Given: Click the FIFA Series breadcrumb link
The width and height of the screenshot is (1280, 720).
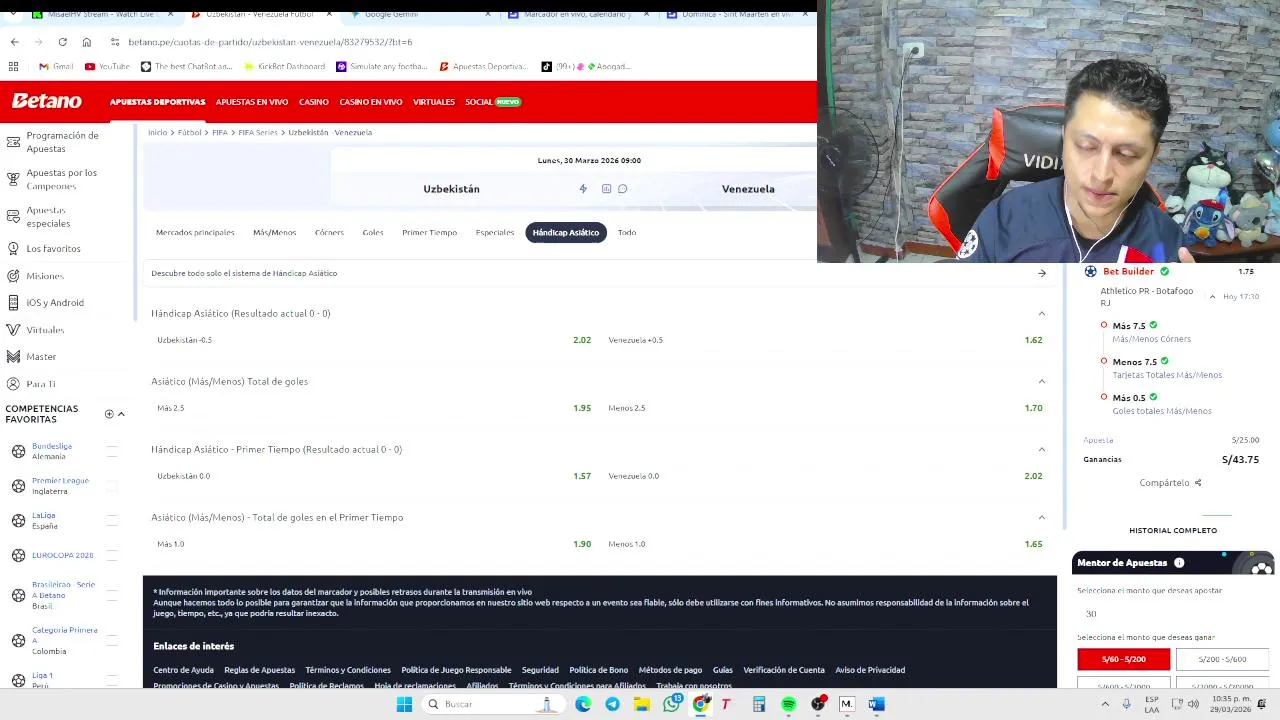Looking at the screenshot, I should pos(258,132).
